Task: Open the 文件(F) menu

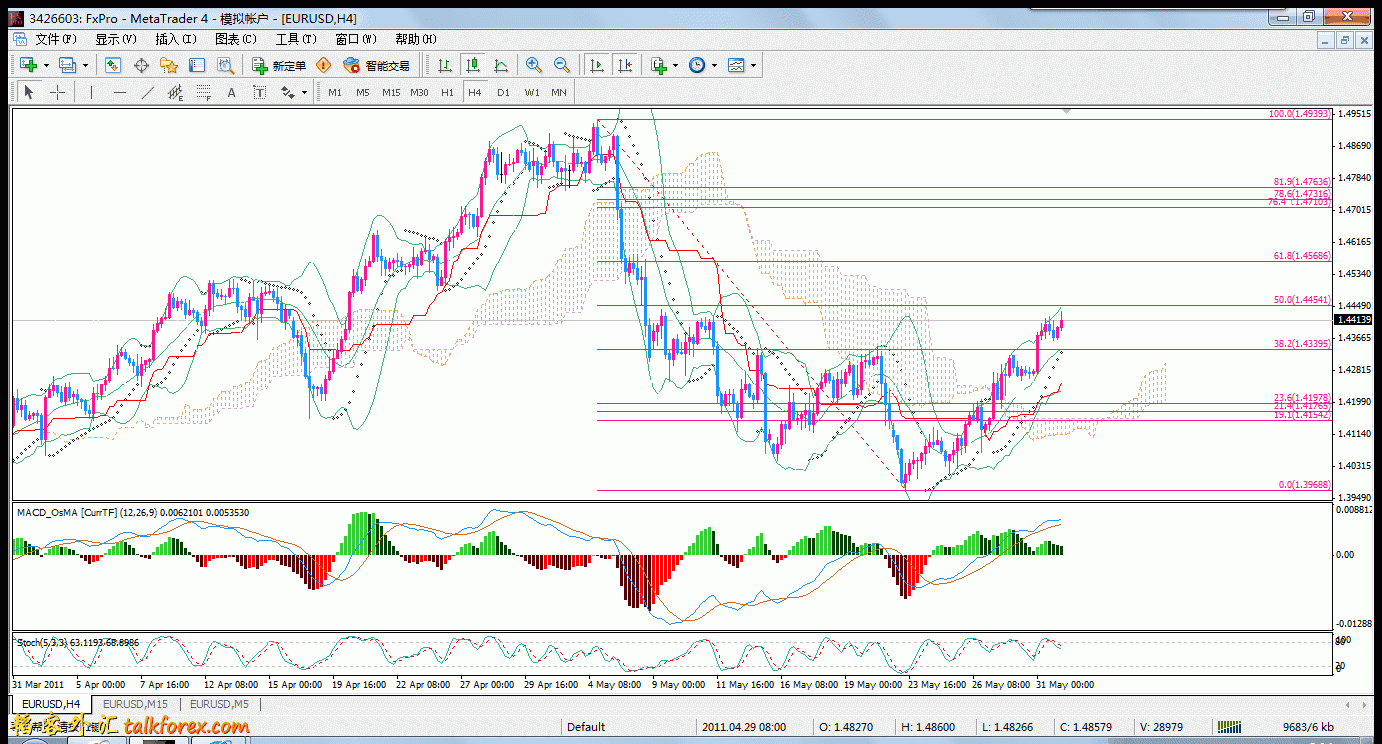Action: (56, 39)
